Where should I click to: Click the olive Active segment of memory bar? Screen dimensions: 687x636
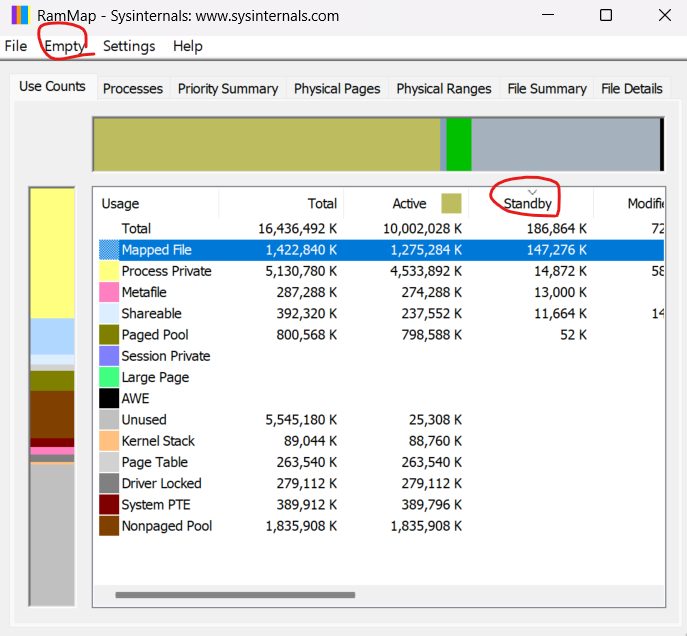[x=267, y=144]
